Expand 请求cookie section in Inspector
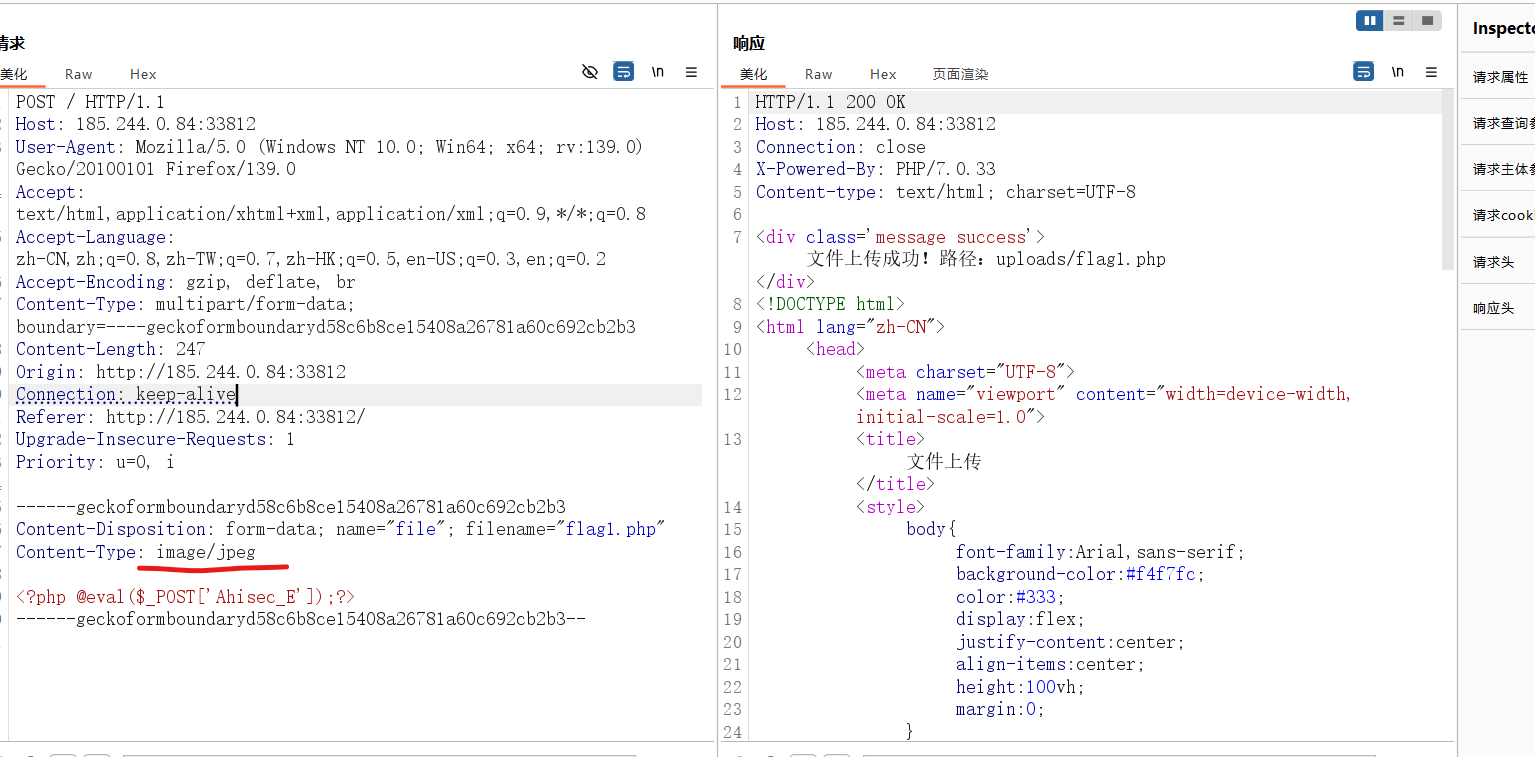 [x=1498, y=215]
